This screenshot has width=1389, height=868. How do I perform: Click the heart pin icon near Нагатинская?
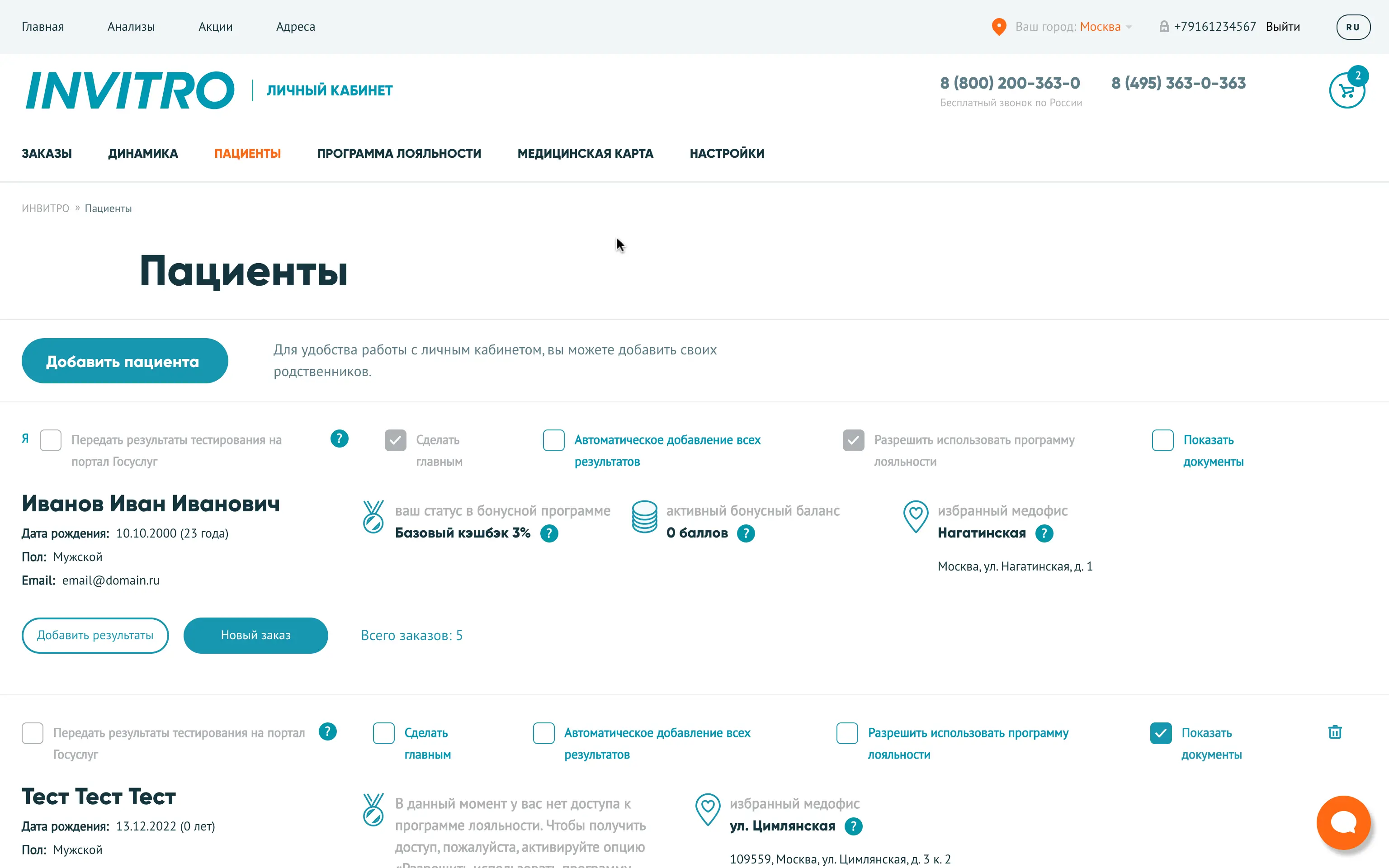pyautogui.click(x=916, y=517)
